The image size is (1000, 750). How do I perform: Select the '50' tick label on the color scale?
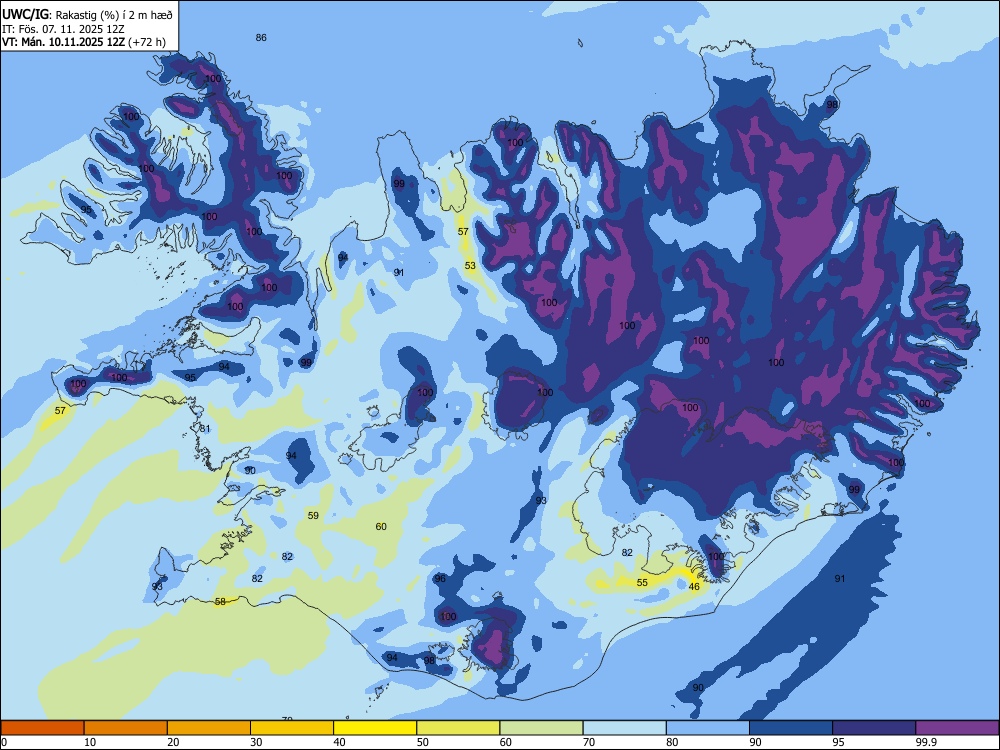click(x=423, y=742)
